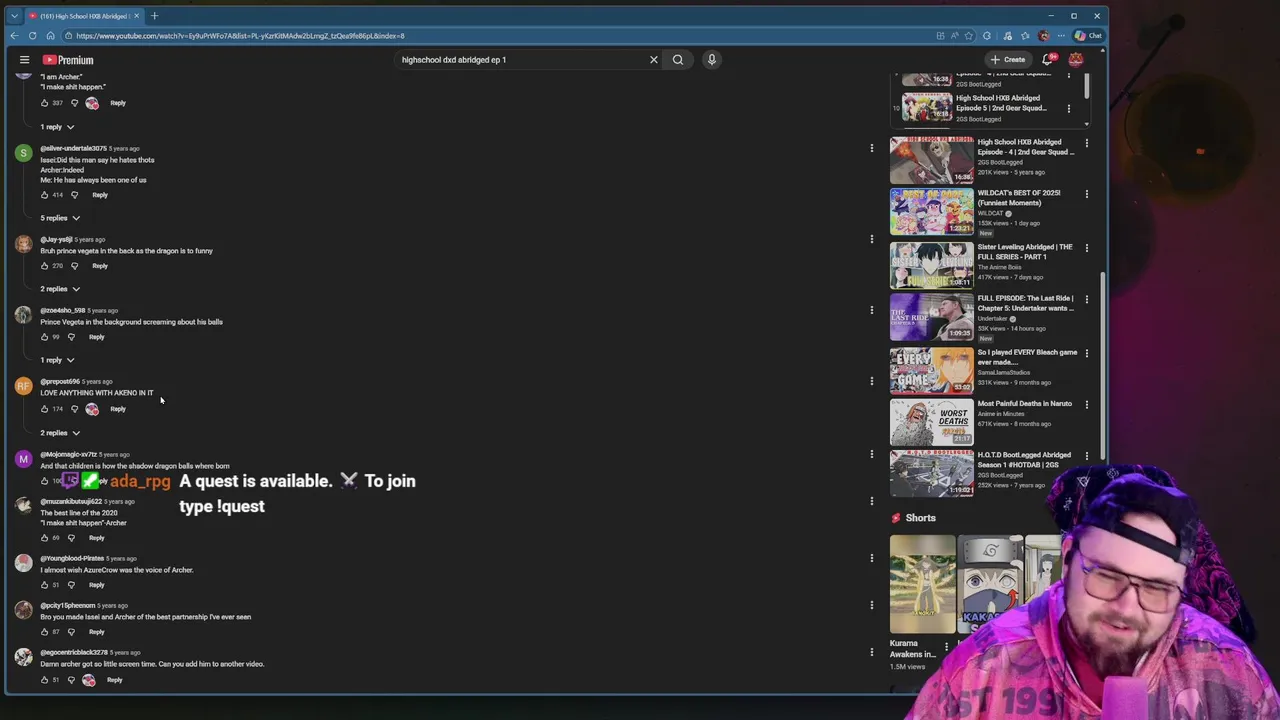The height and width of the screenshot is (720, 1280).
Task: Open options menu for @silver-undertale3075 comment
Action: click(871, 149)
